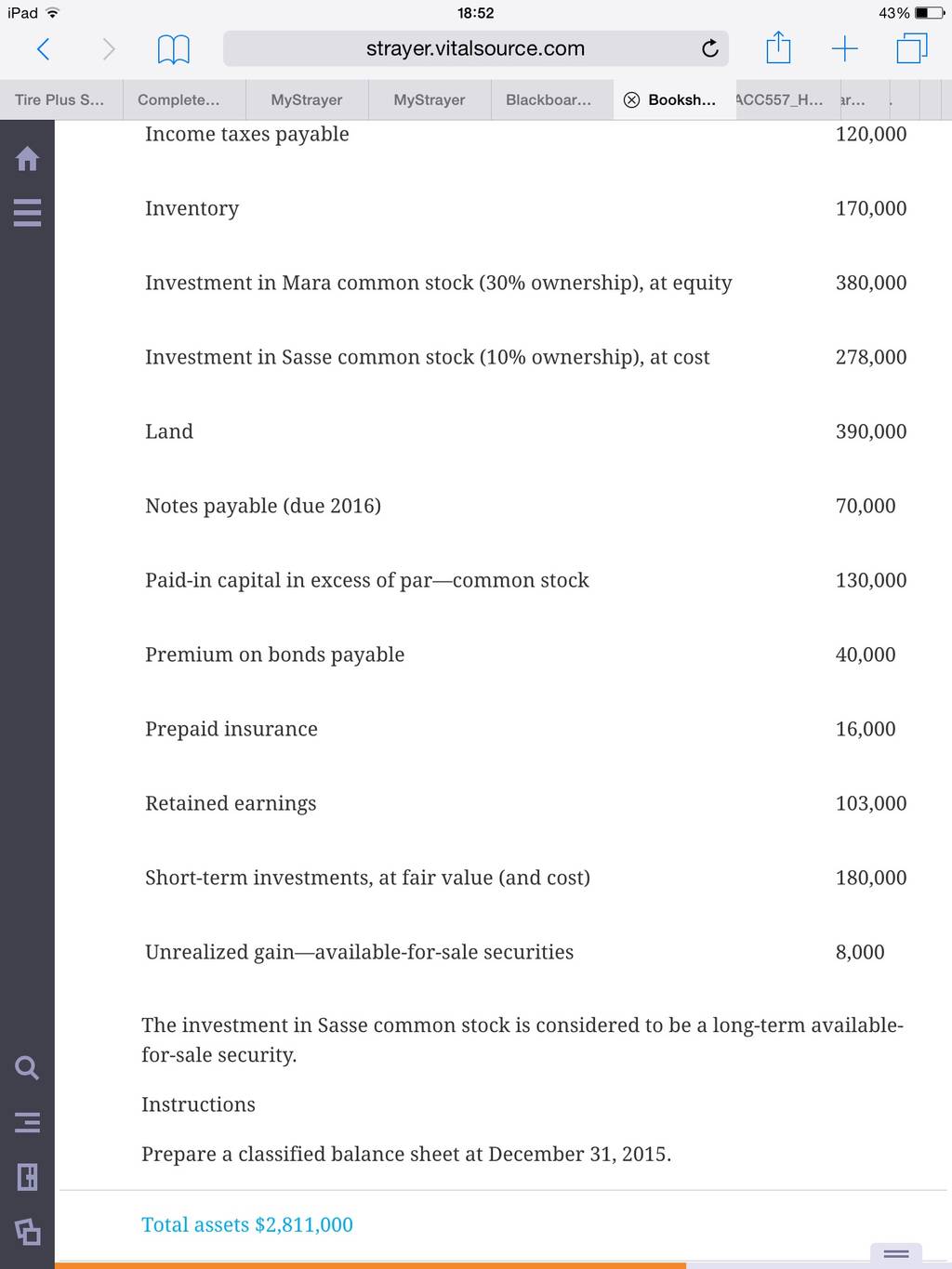Open table of contents menu icon
This screenshot has height=1269, width=952.
pyautogui.click(x=28, y=213)
